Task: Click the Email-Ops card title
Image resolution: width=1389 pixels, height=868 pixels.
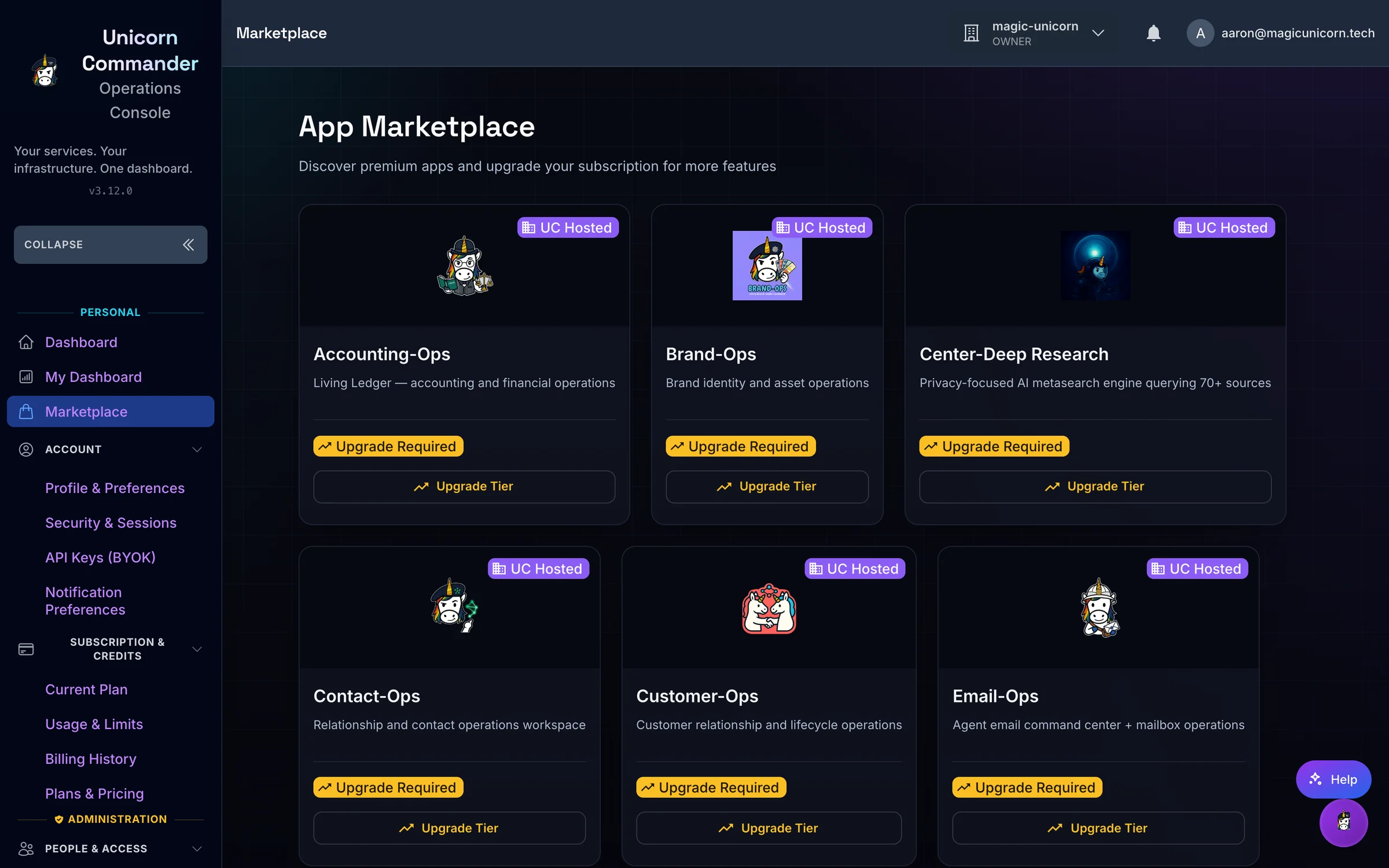Action: tap(995, 696)
